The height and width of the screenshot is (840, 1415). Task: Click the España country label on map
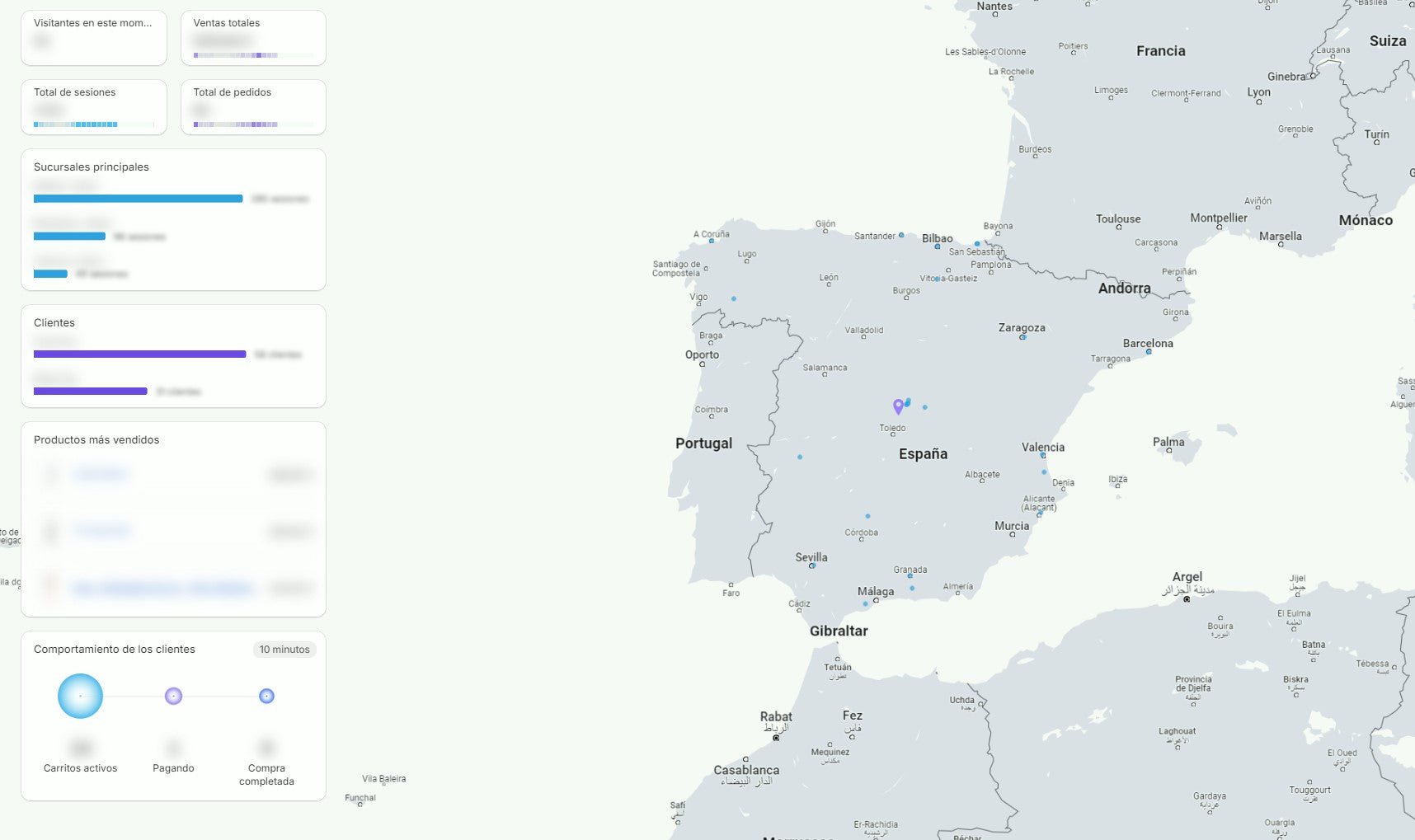[923, 454]
